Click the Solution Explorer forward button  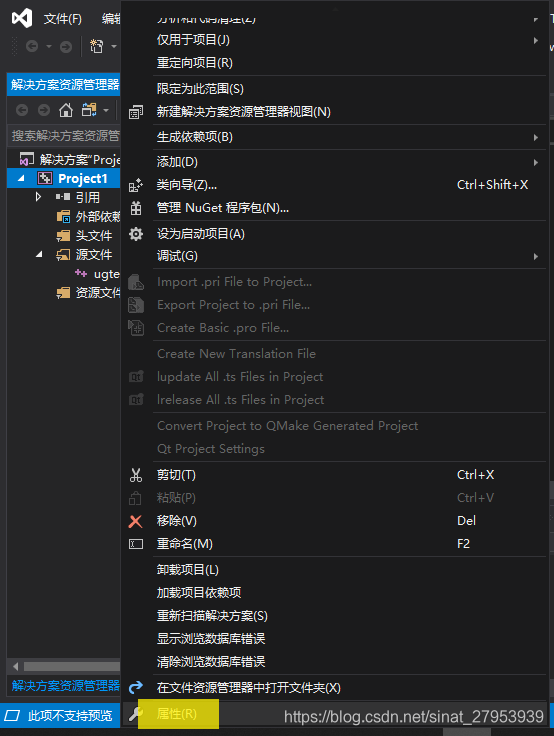44,110
